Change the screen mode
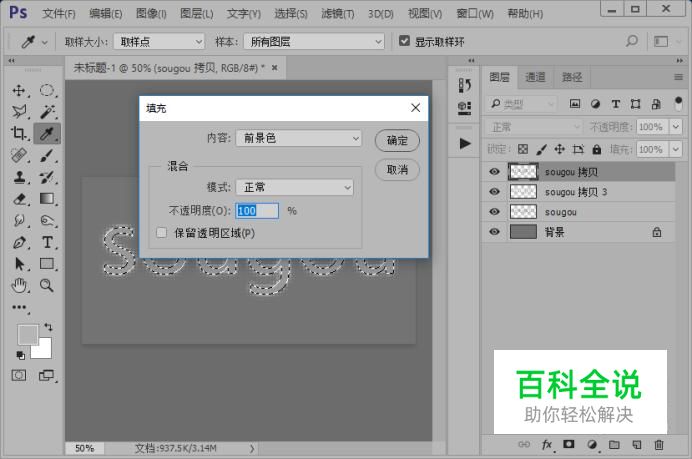Screen dimensions: 692x459 click(46, 375)
